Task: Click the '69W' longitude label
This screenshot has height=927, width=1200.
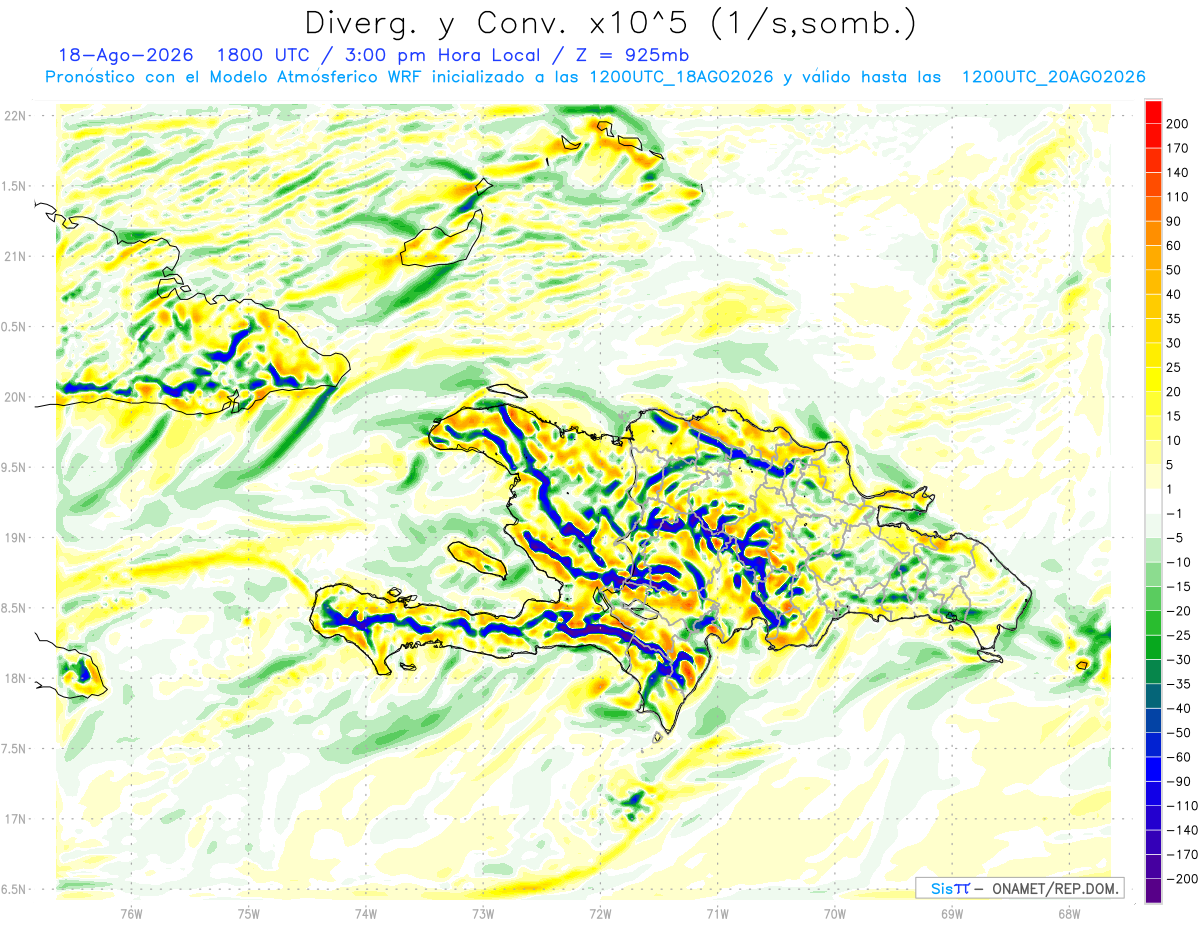Action: coord(952,913)
